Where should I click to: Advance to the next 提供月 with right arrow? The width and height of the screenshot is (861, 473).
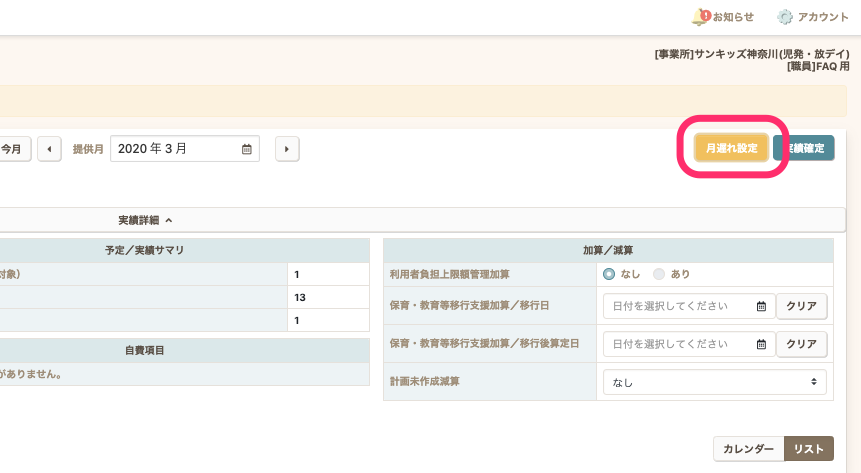coord(287,149)
